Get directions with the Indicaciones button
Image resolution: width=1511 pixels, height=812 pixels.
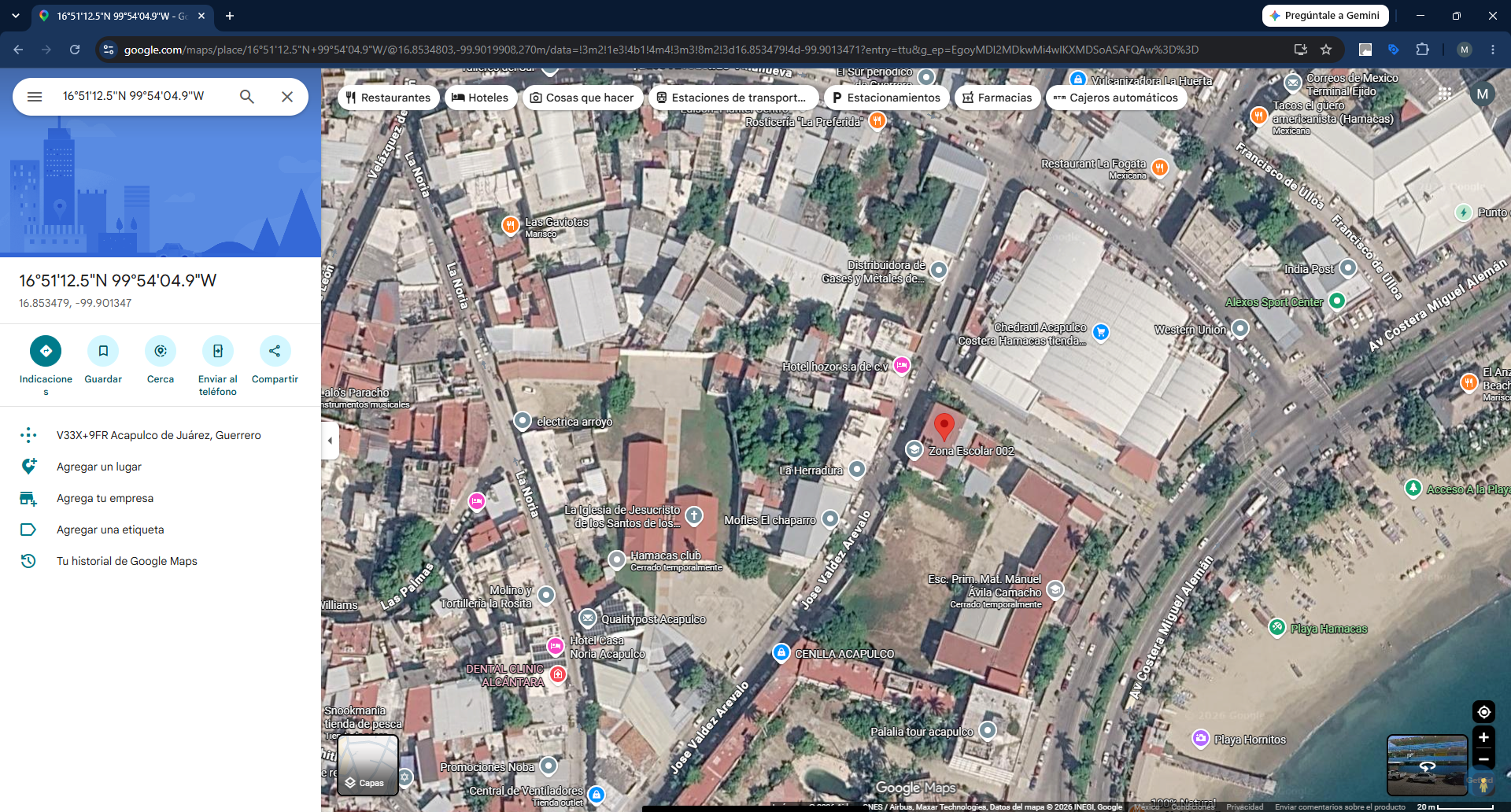pos(46,366)
